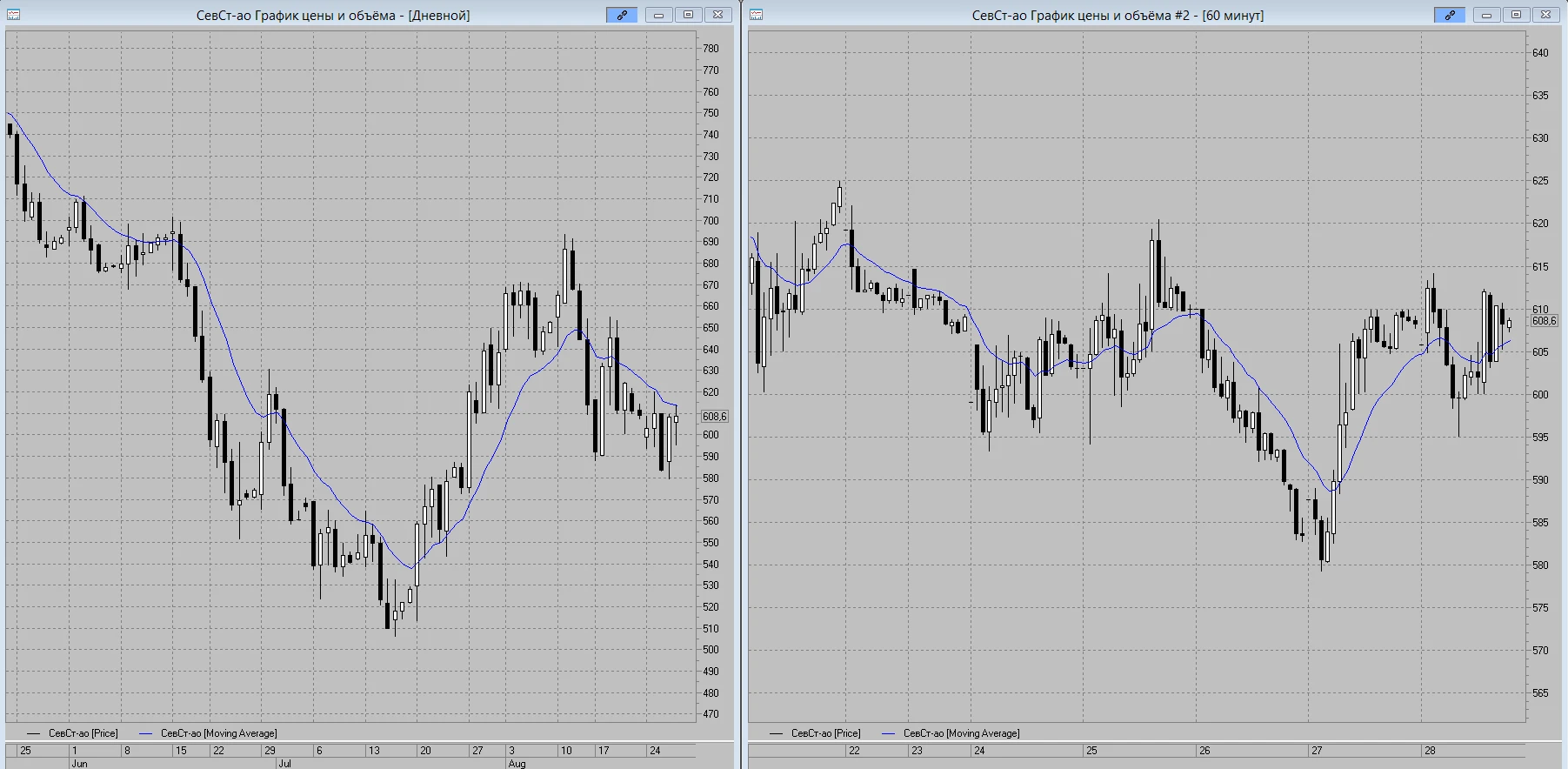Toggle the link icon on the 60 минут chart
The width and height of the screenshot is (1568, 769).
point(1450,15)
